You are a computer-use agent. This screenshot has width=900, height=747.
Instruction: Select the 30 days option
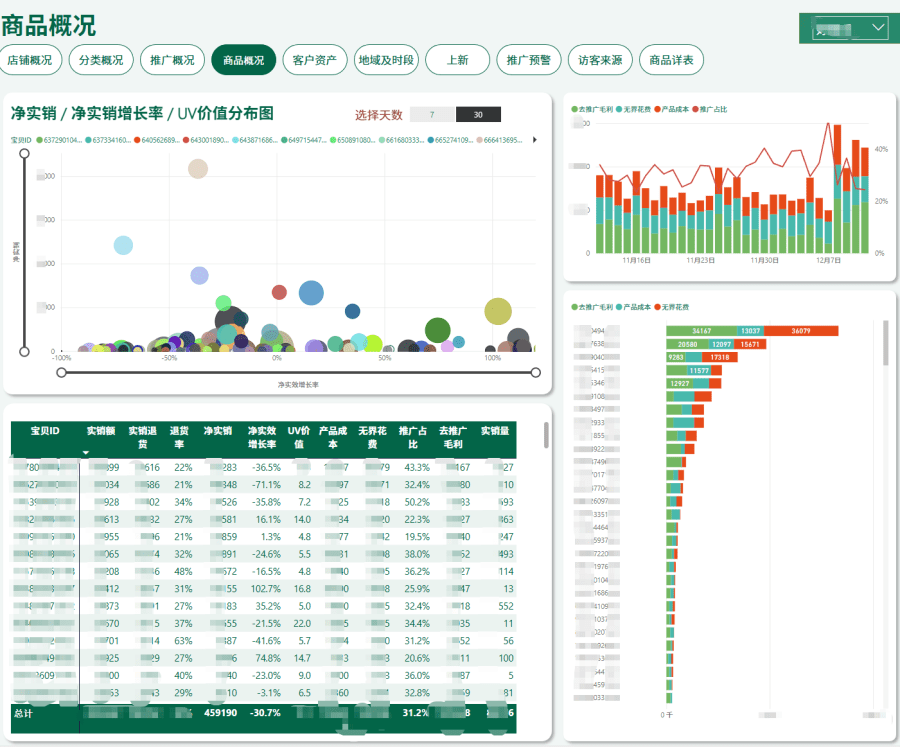[478, 115]
